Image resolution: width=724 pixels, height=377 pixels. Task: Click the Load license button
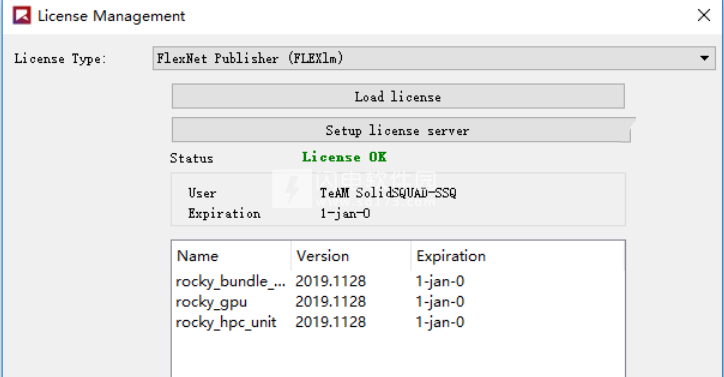398,96
